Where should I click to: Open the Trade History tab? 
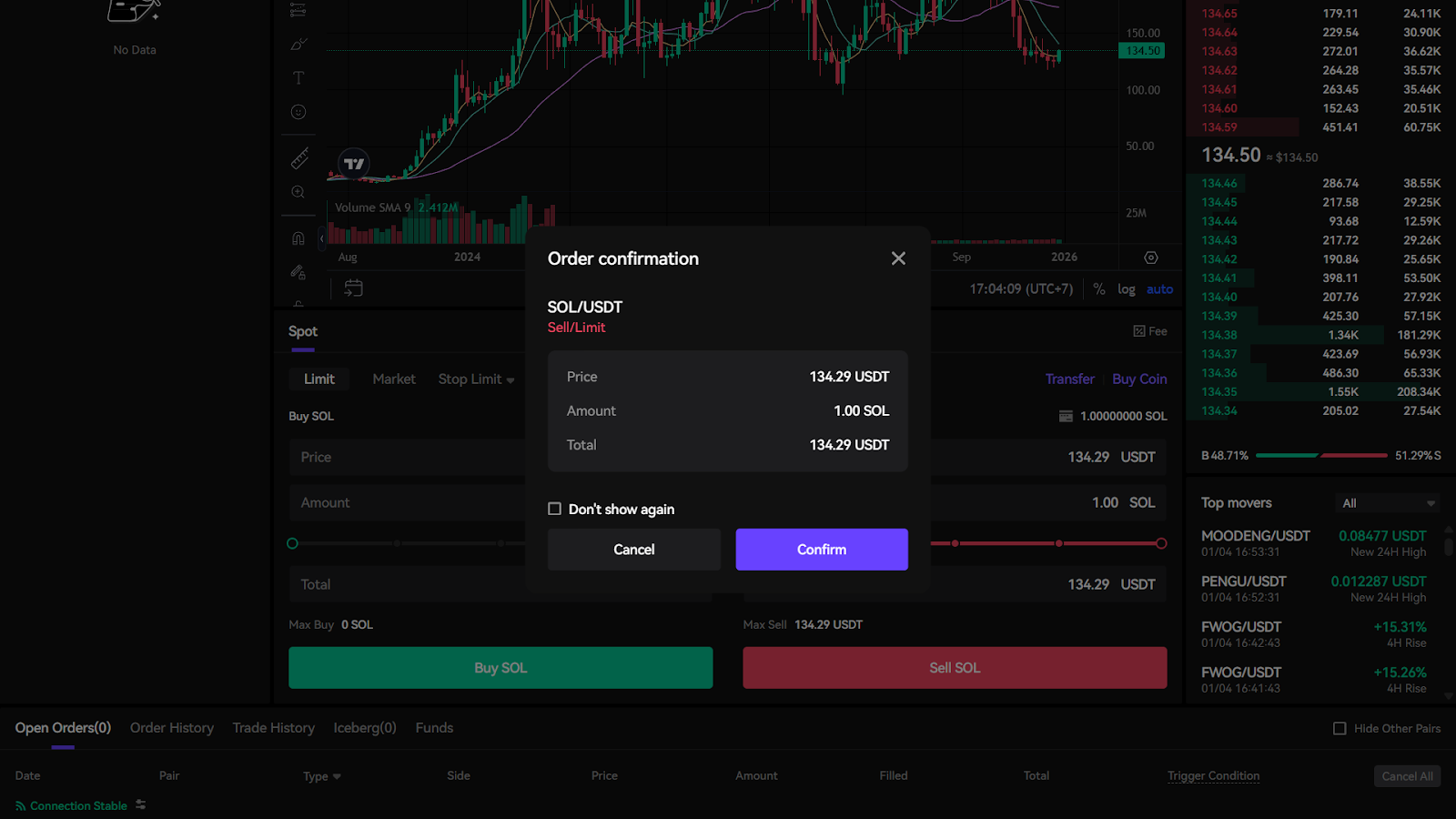click(273, 728)
